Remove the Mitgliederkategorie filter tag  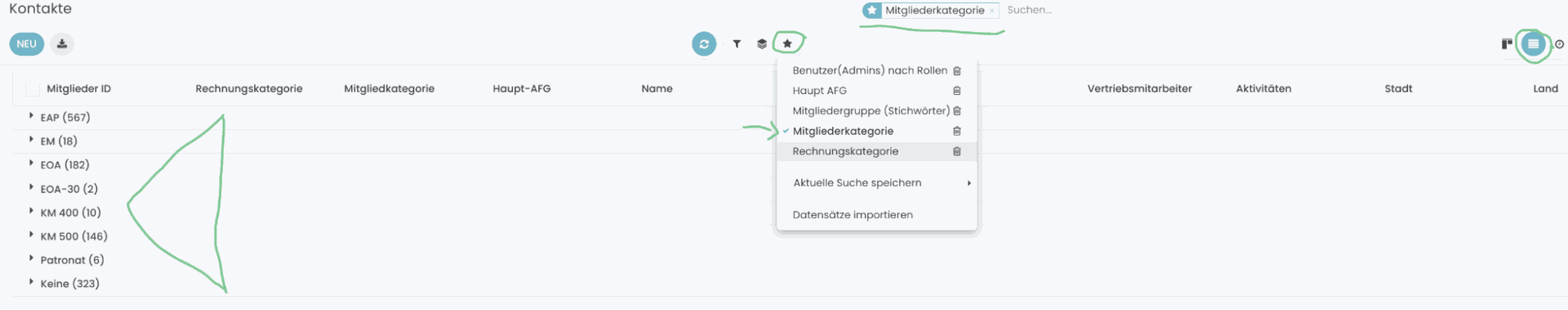click(992, 11)
